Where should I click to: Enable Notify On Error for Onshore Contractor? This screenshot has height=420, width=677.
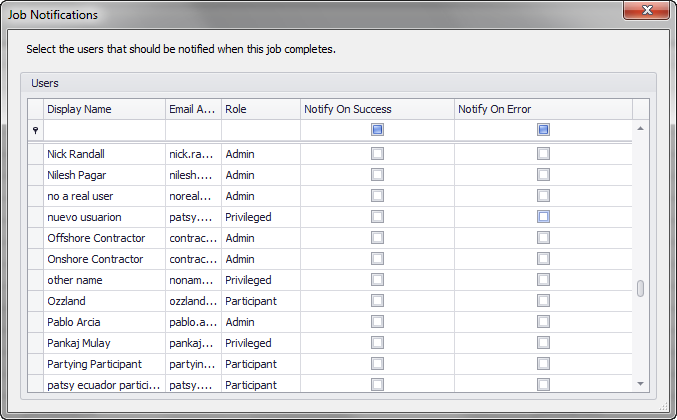(x=543, y=259)
